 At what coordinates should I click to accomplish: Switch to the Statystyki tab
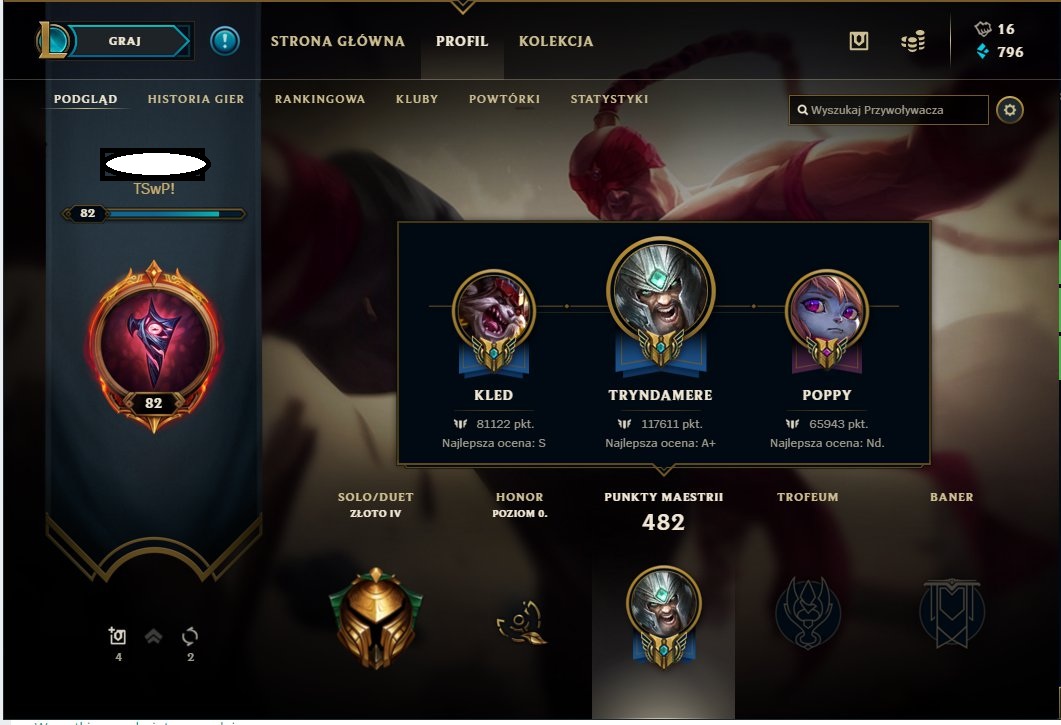click(x=609, y=99)
